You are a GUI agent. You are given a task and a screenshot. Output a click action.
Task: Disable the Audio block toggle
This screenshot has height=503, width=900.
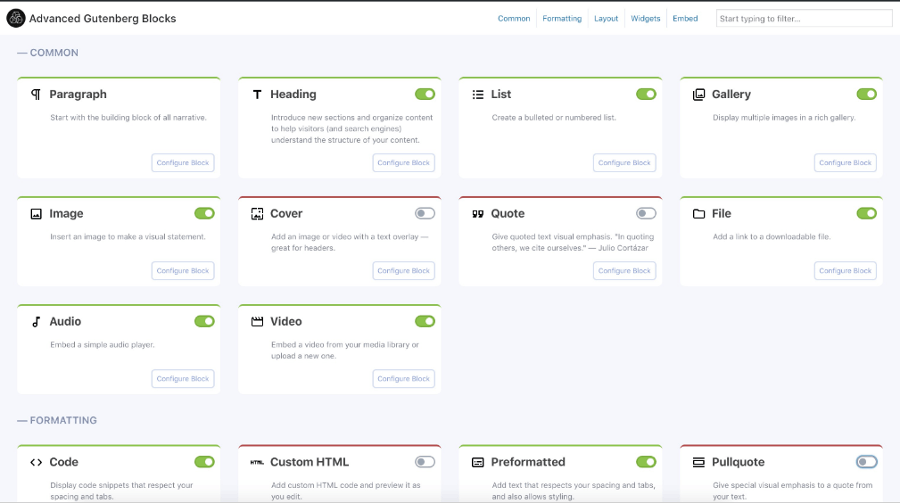(204, 322)
